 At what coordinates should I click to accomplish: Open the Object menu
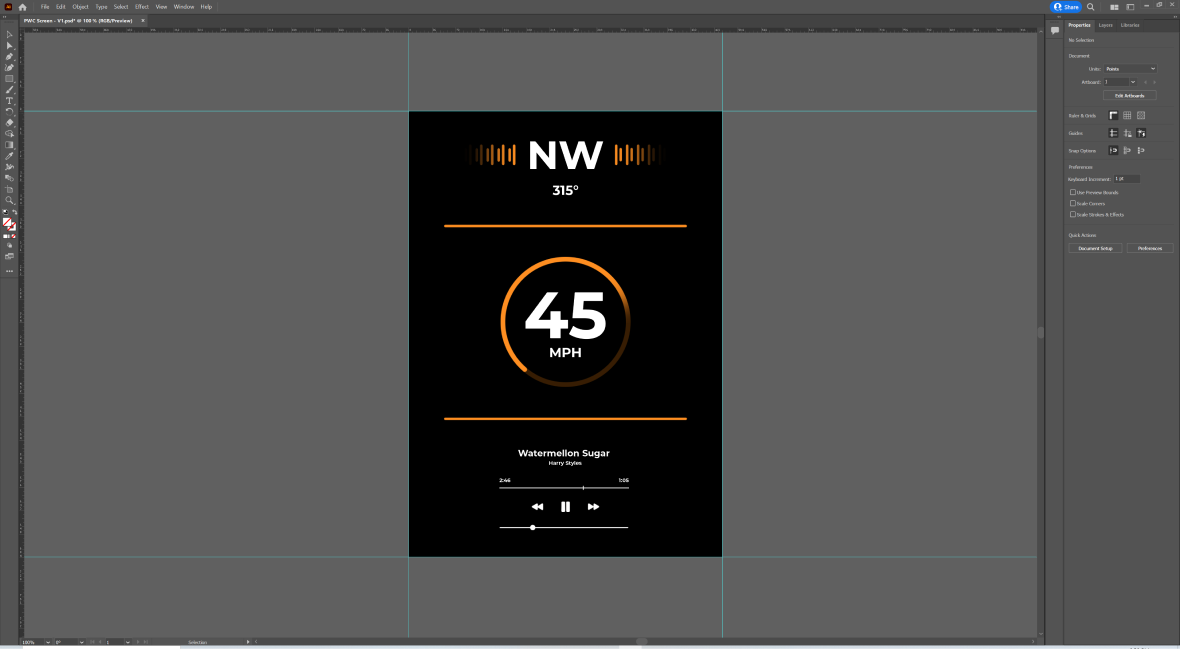[80, 7]
